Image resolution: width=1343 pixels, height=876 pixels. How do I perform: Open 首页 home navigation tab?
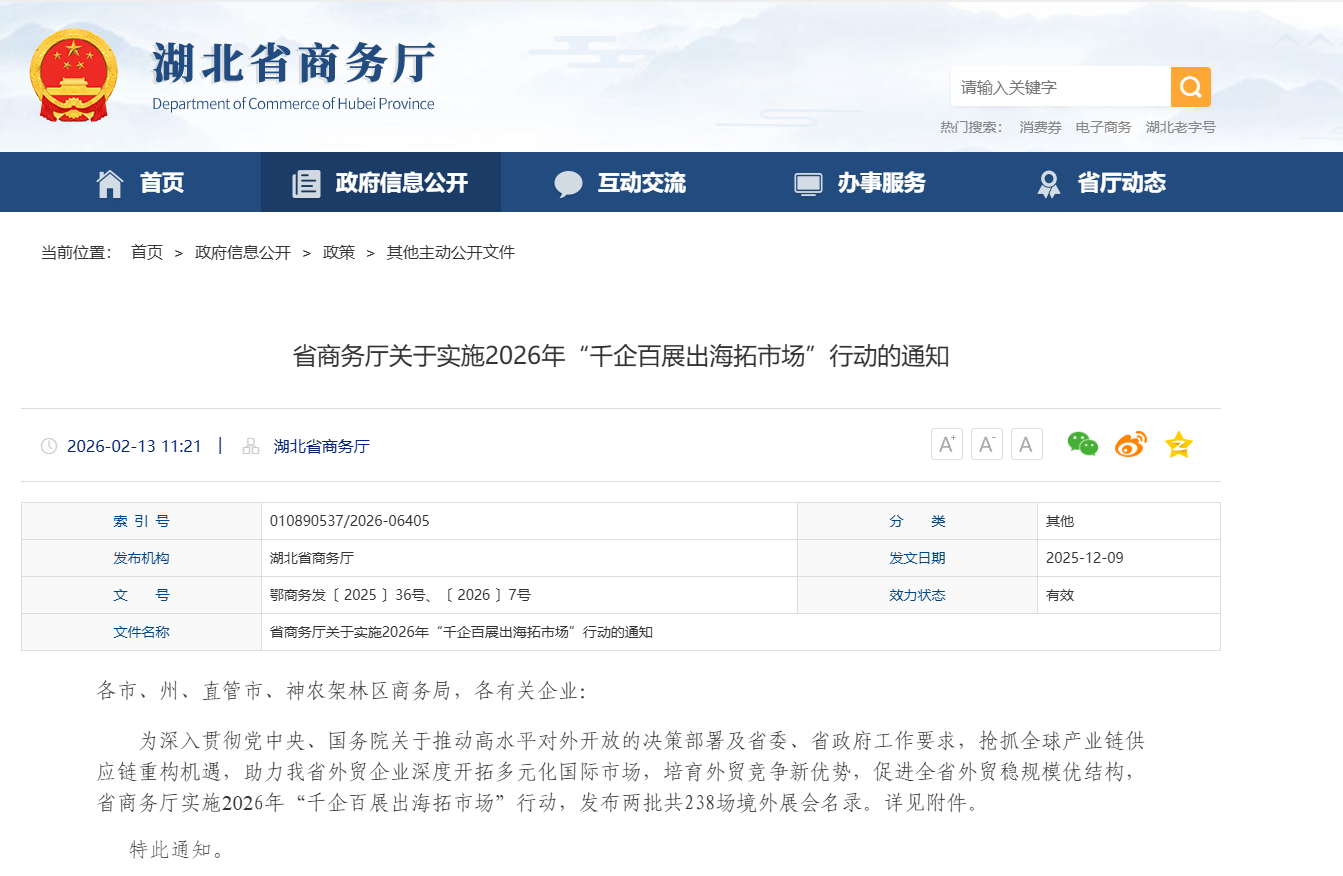coord(140,183)
